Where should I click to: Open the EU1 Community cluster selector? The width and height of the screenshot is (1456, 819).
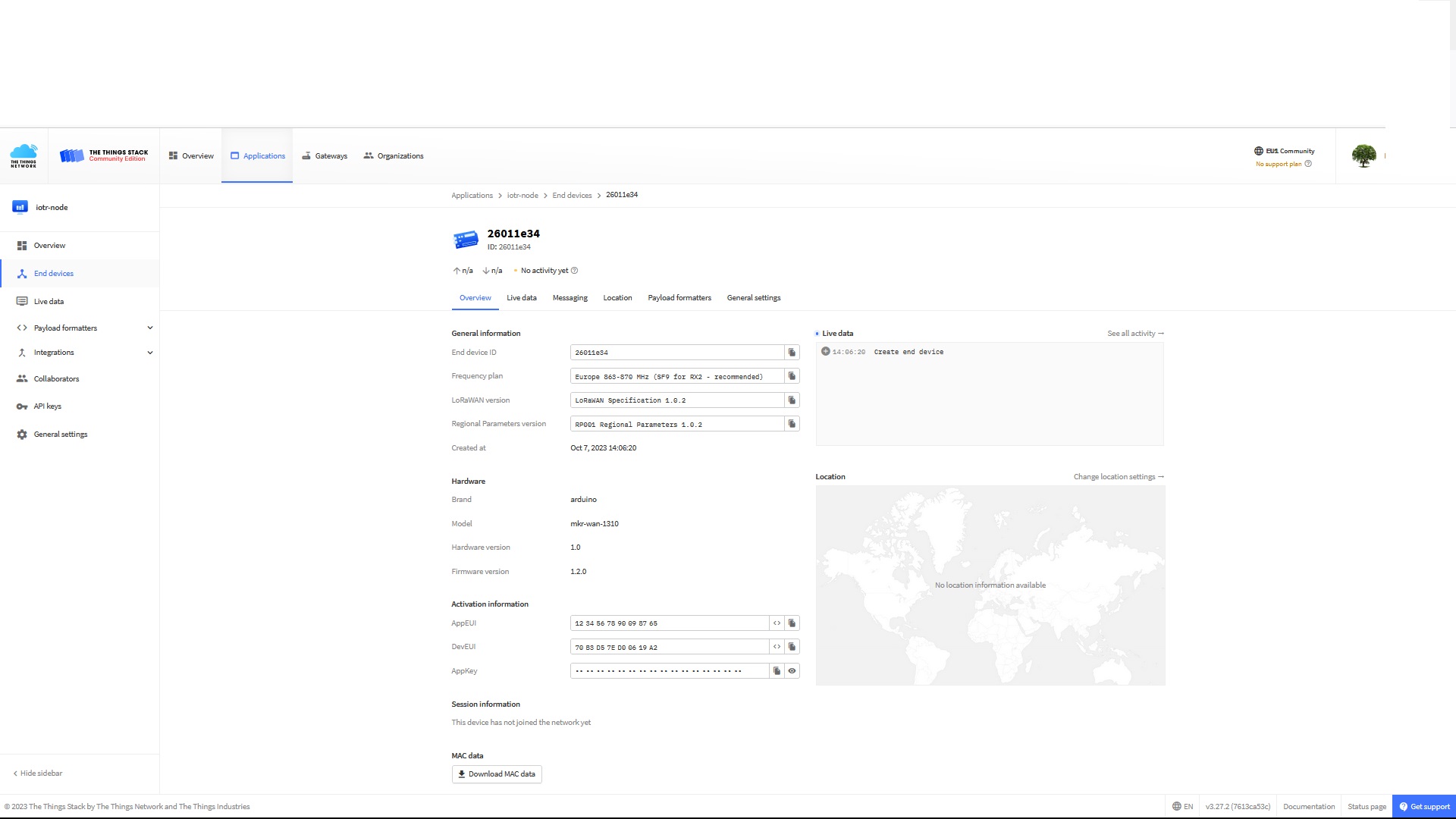(x=1284, y=151)
